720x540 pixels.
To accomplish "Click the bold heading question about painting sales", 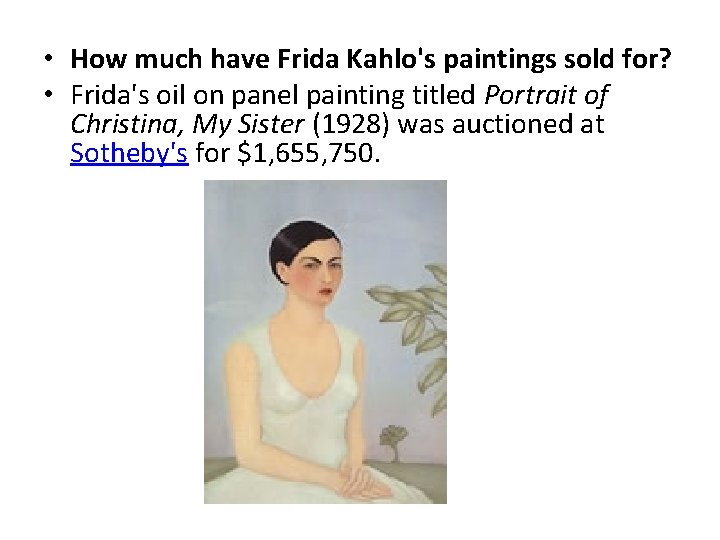I will [369, 58].
